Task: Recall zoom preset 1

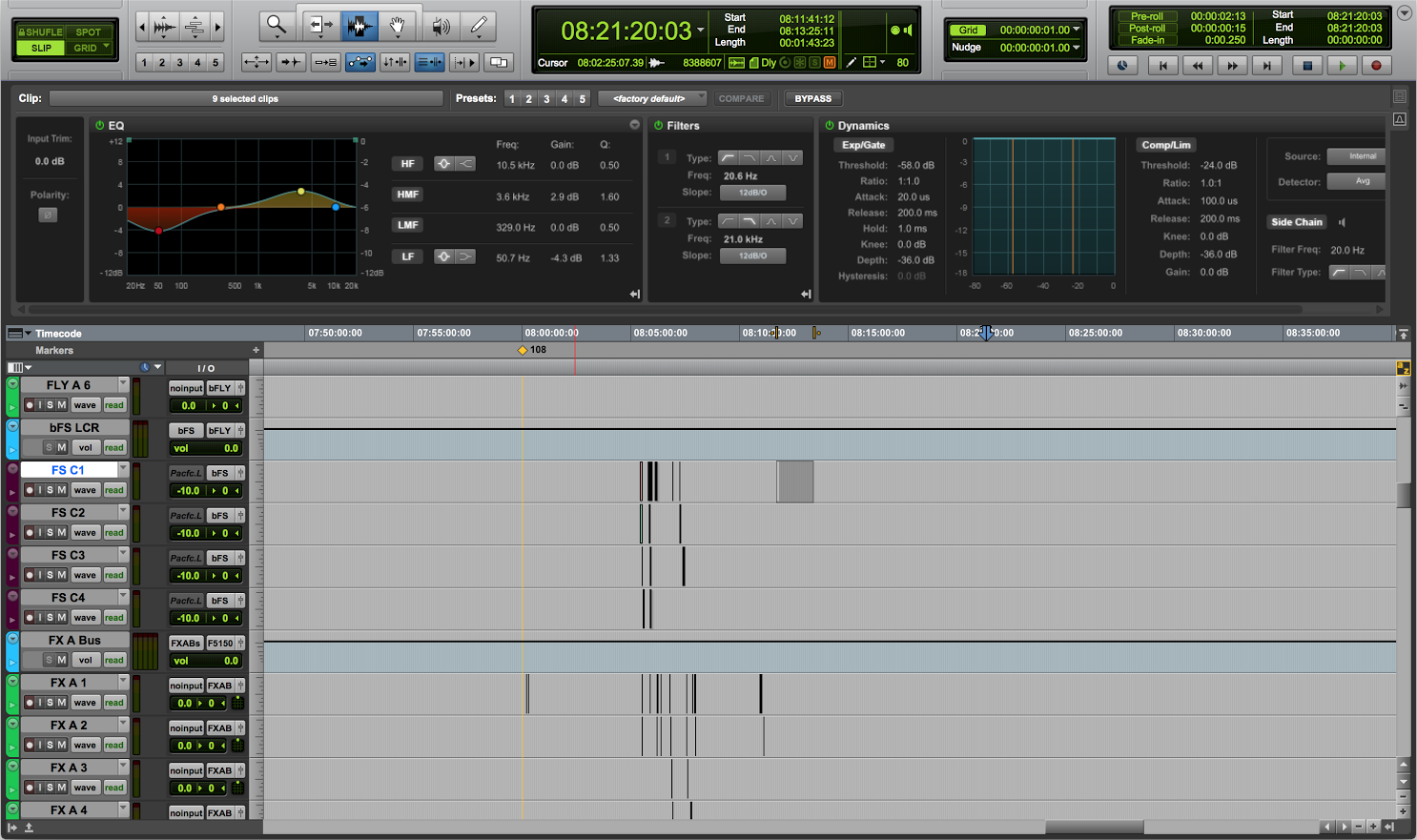Action: (144, 63)
